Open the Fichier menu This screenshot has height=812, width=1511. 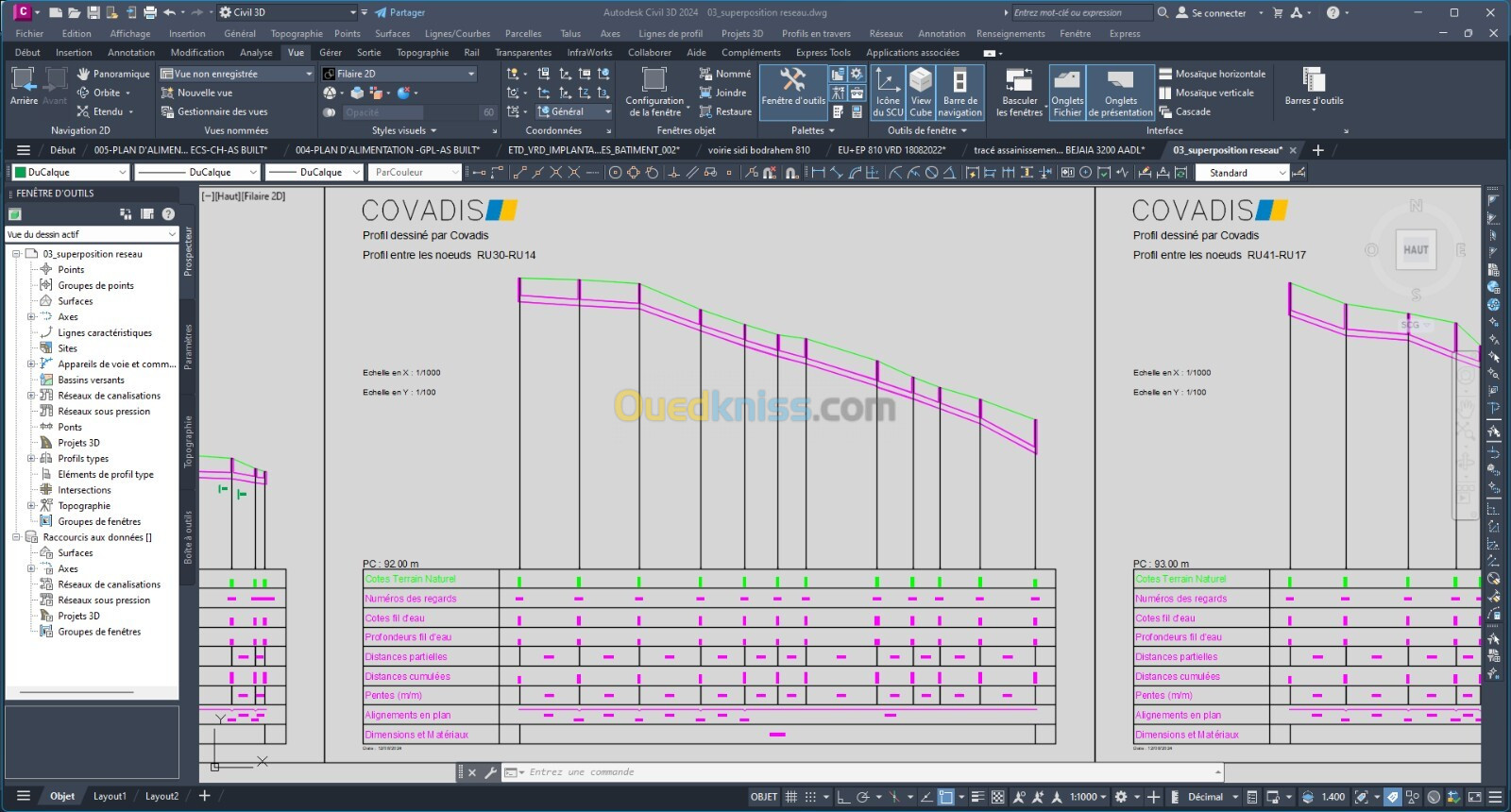[29, 34]
